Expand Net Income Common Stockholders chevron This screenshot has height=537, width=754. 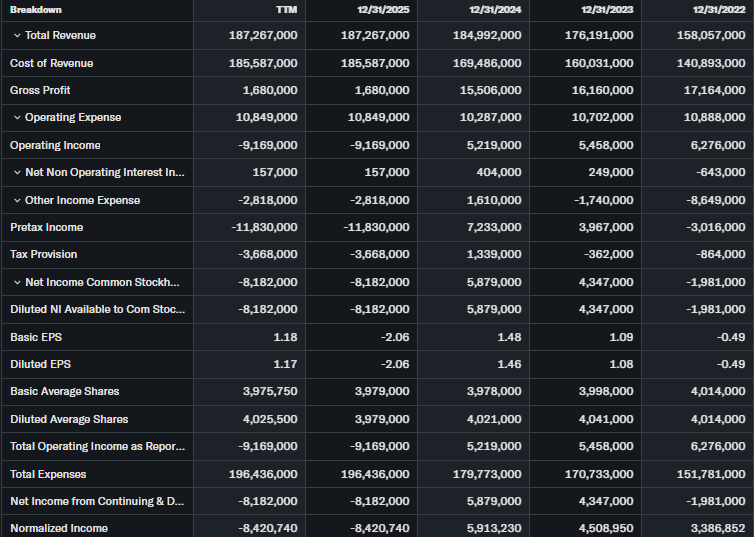click(x=17, y=282)
